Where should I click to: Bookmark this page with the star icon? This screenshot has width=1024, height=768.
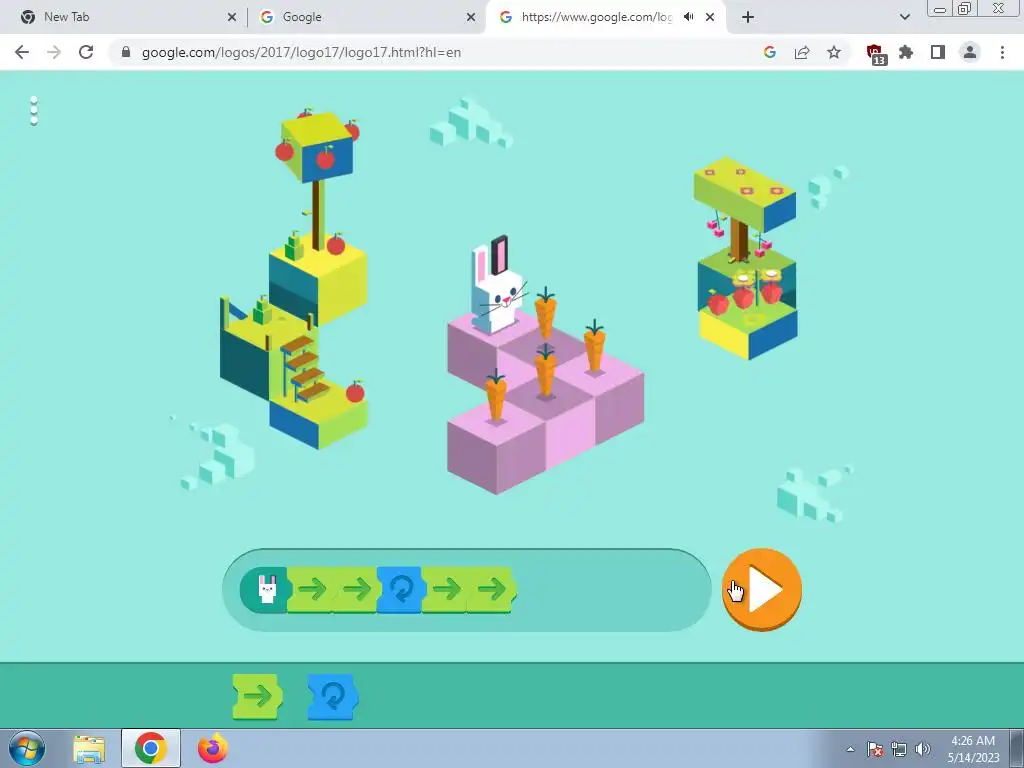834,52
